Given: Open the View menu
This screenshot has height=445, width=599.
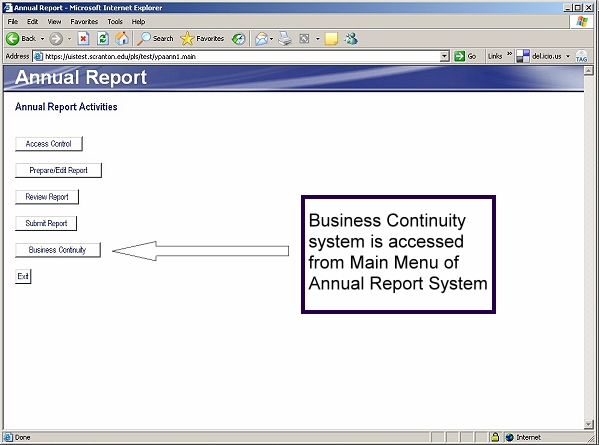Looking at the screenshot, I should click(x=54, y=22).
